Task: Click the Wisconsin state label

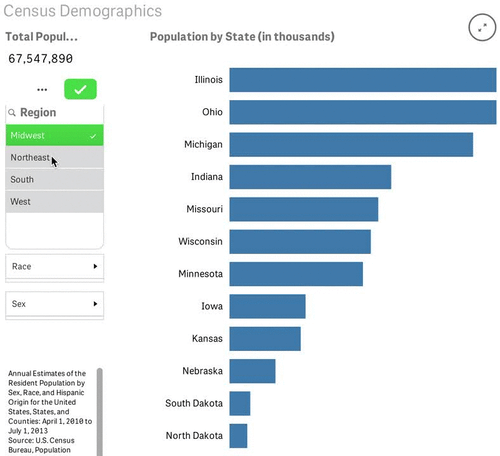Action: point(200,241)
